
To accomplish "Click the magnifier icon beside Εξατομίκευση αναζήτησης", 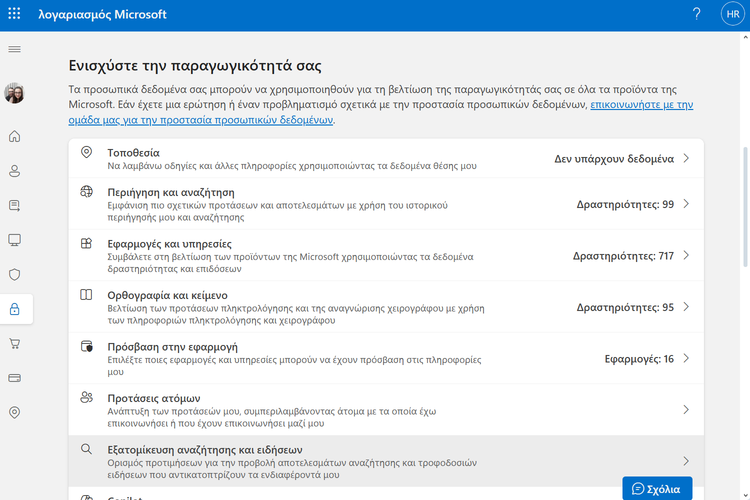I will [86, 449].
